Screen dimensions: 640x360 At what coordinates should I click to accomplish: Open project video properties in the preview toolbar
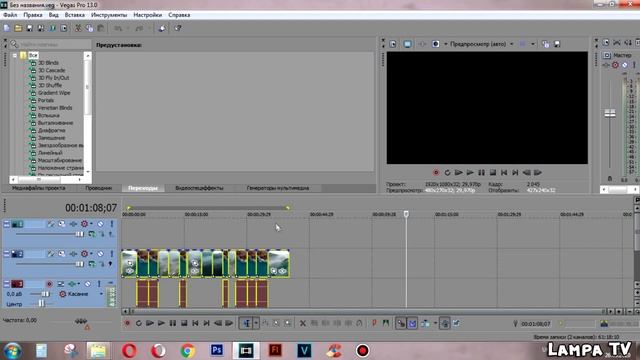(x=393, y=44)
